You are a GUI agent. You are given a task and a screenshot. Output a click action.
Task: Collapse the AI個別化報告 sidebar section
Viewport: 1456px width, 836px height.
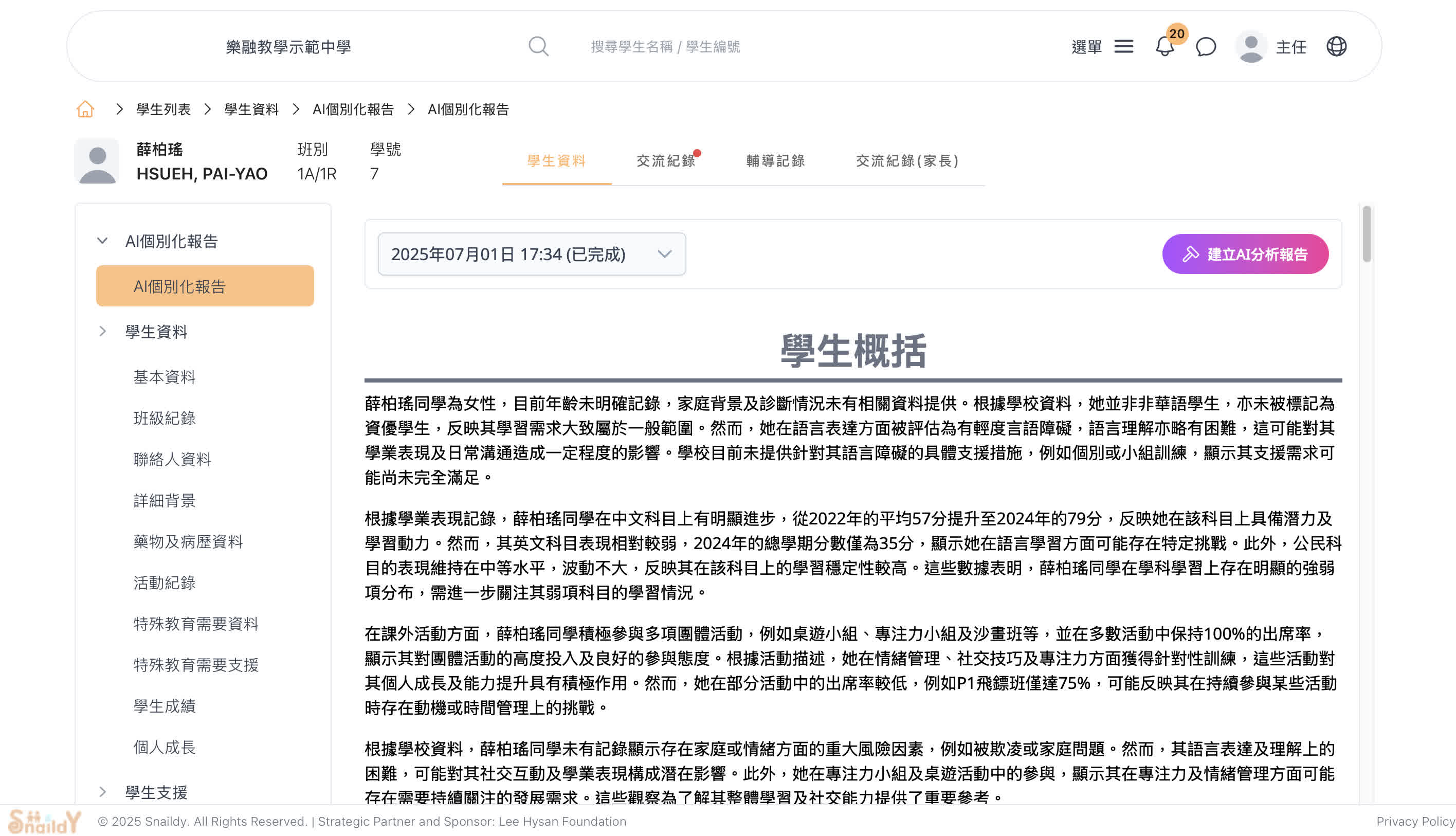click(x=102, y=241)
